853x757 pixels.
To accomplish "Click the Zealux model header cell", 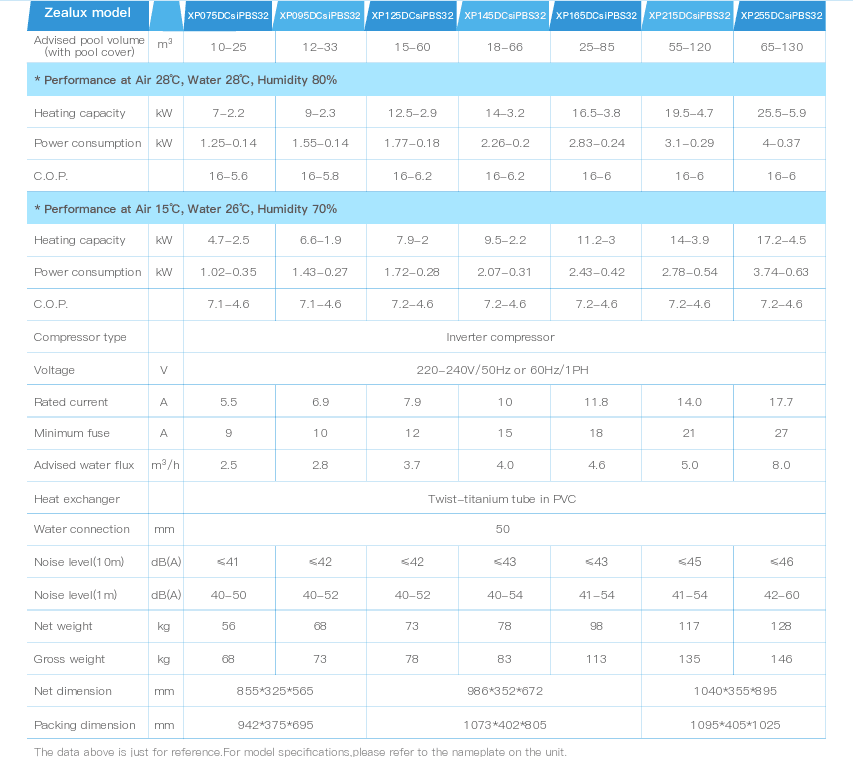I will click(88, 14).
